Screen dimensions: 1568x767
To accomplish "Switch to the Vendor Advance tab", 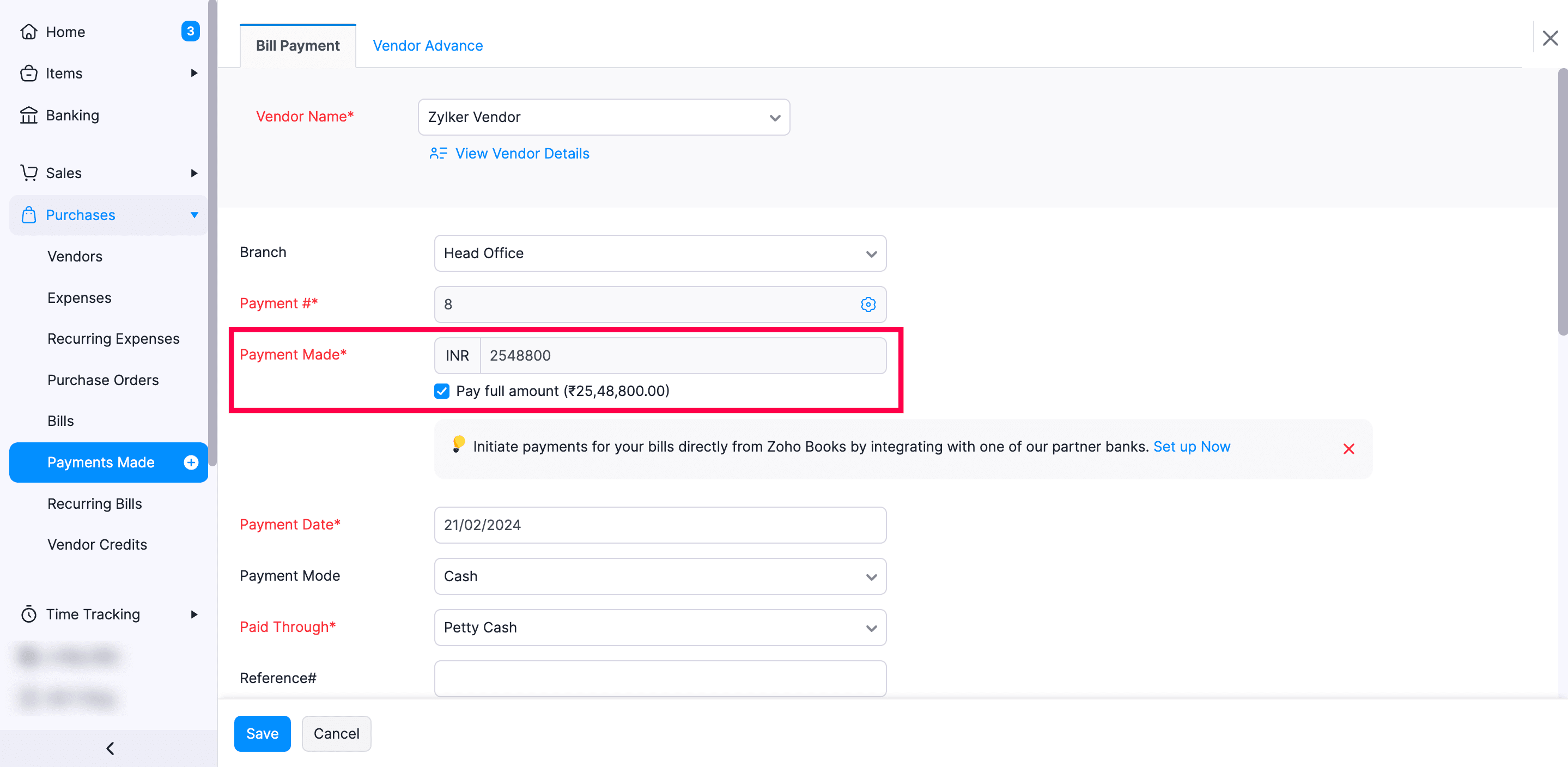I will 427,45.
